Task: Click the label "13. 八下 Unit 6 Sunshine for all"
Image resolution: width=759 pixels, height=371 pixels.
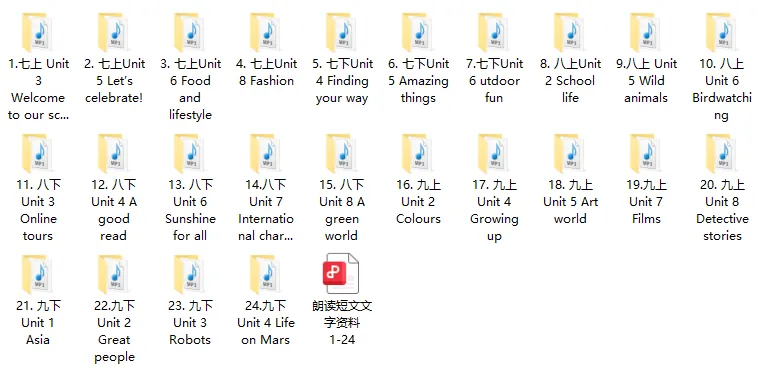Action: tap(190, 210)
